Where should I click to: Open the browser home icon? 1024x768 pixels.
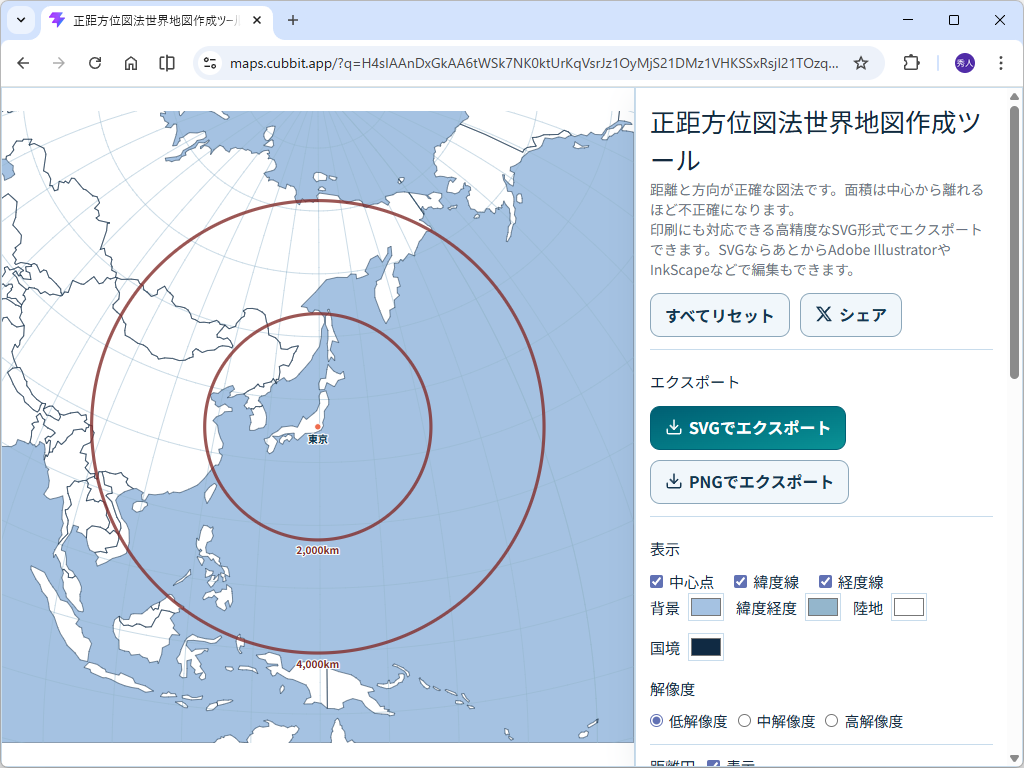[131, 62]
